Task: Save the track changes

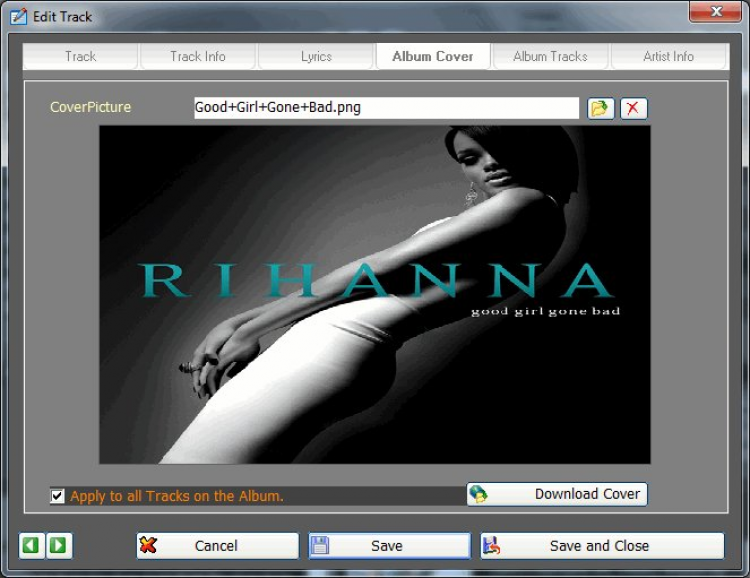Action: pyautogui.click(x=389, y=546)
